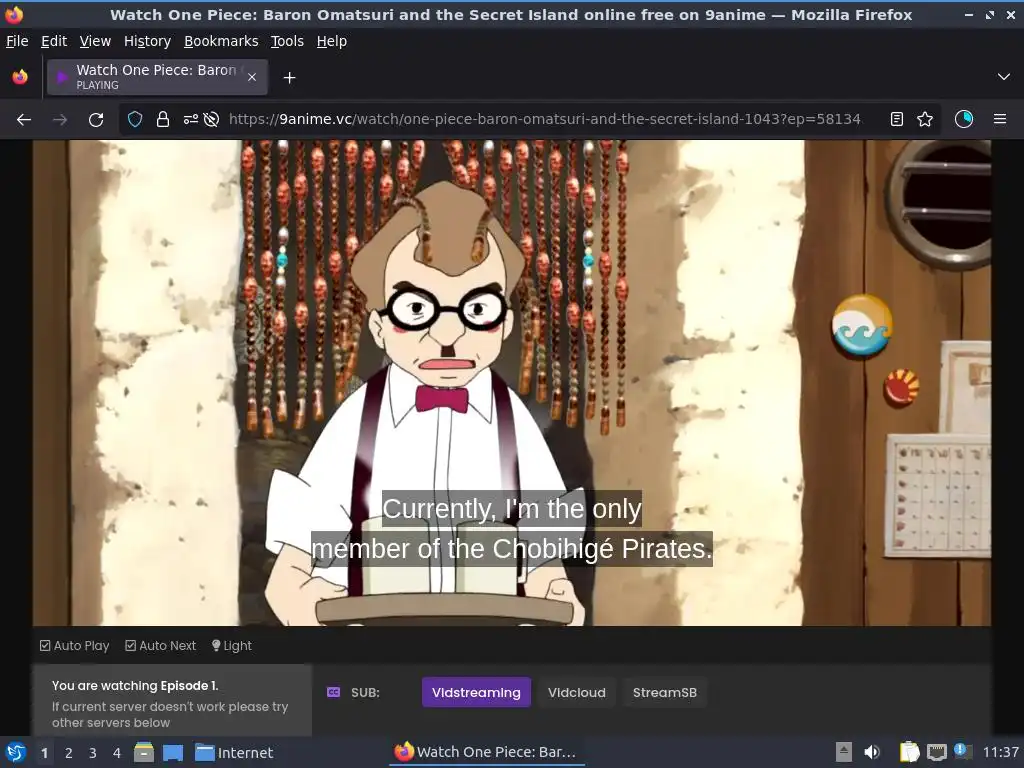Select the Vidstreaming server
This screenshot has width=1024, height=768.
point(476,692)
